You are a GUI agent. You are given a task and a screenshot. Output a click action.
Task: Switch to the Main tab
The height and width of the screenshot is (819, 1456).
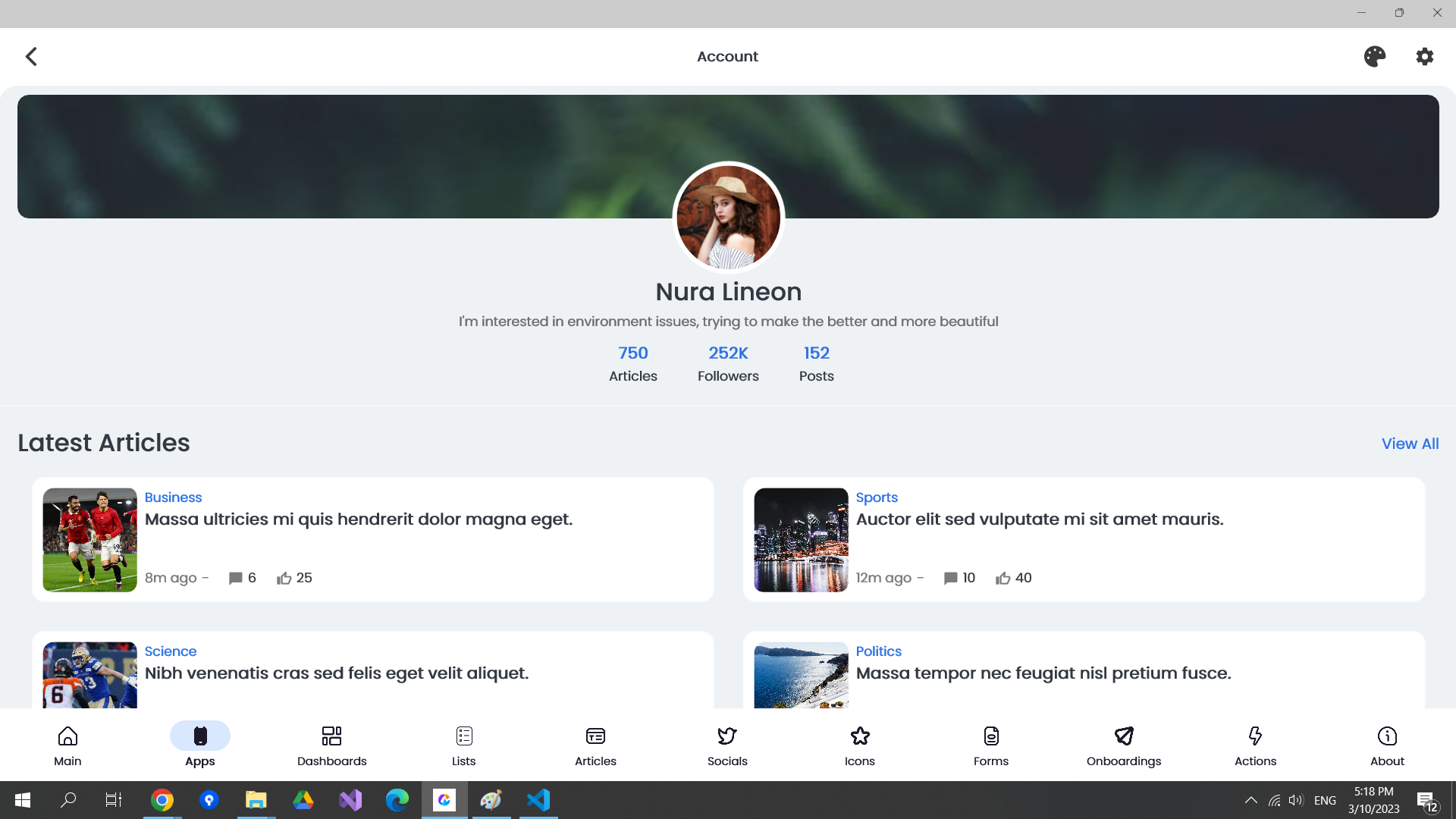tap(67, 745)
